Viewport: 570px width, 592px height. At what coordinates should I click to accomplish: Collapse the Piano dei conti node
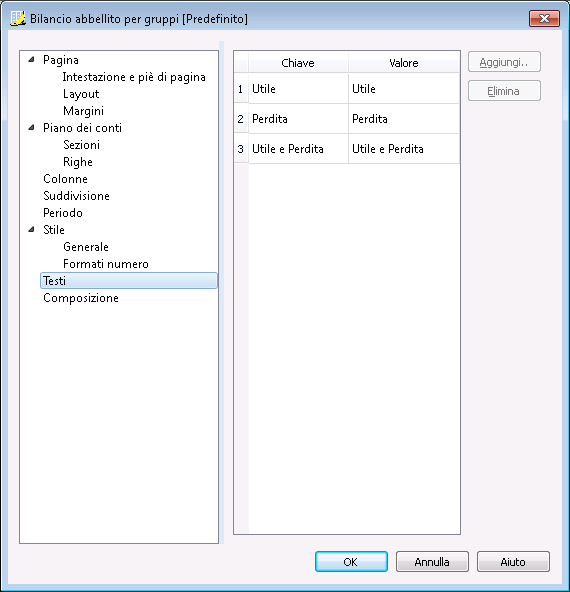point(32,128)
